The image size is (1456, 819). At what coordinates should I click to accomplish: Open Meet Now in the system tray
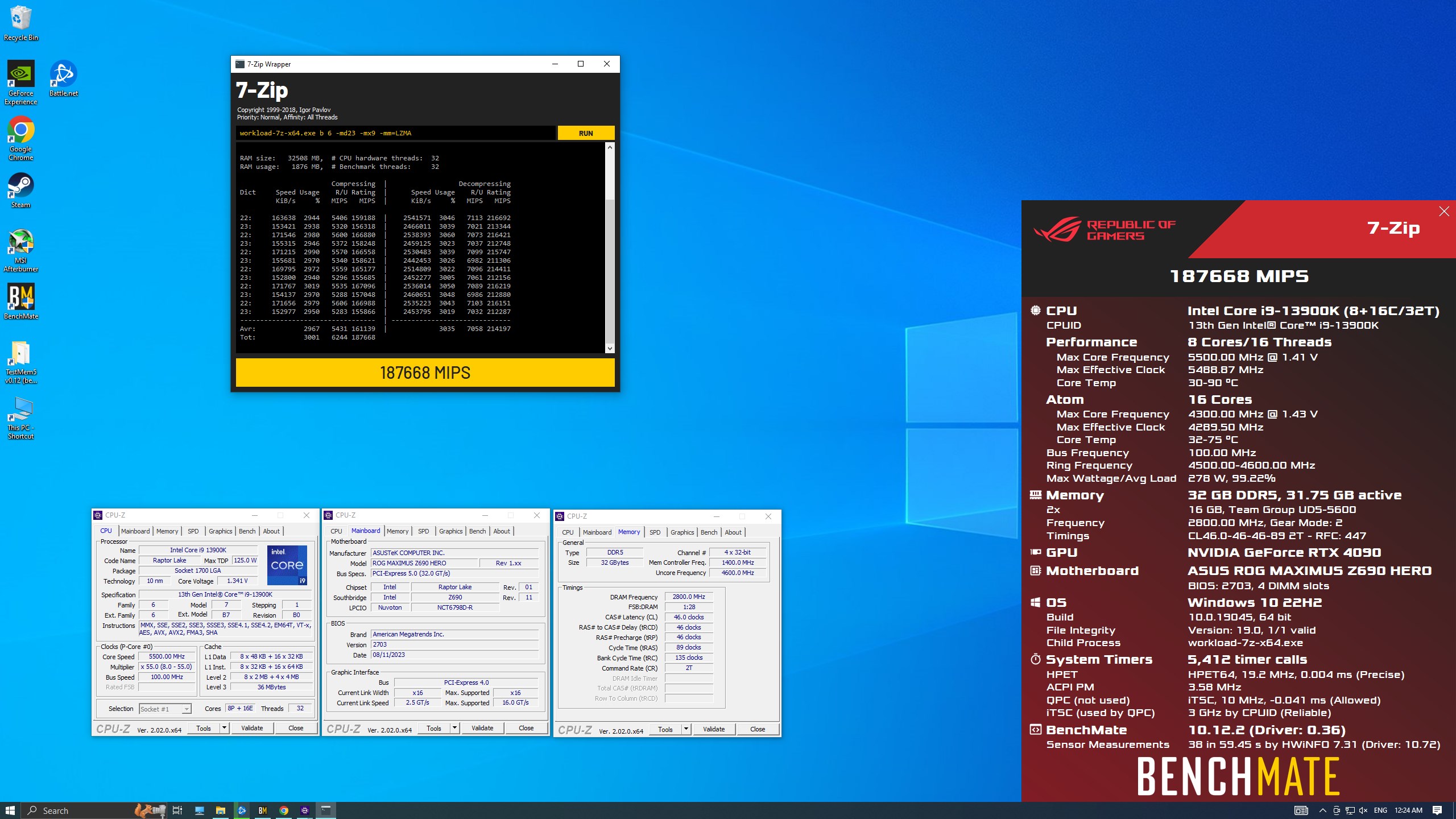(x=1337, y=810)
